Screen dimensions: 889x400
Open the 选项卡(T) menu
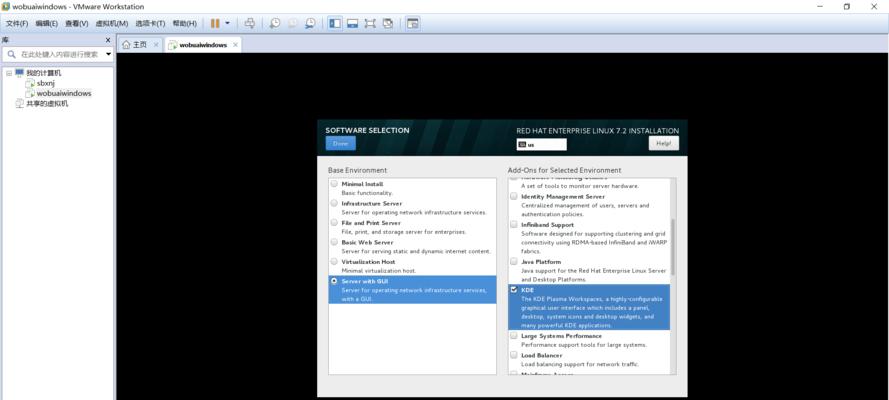(x=150, y=23)
